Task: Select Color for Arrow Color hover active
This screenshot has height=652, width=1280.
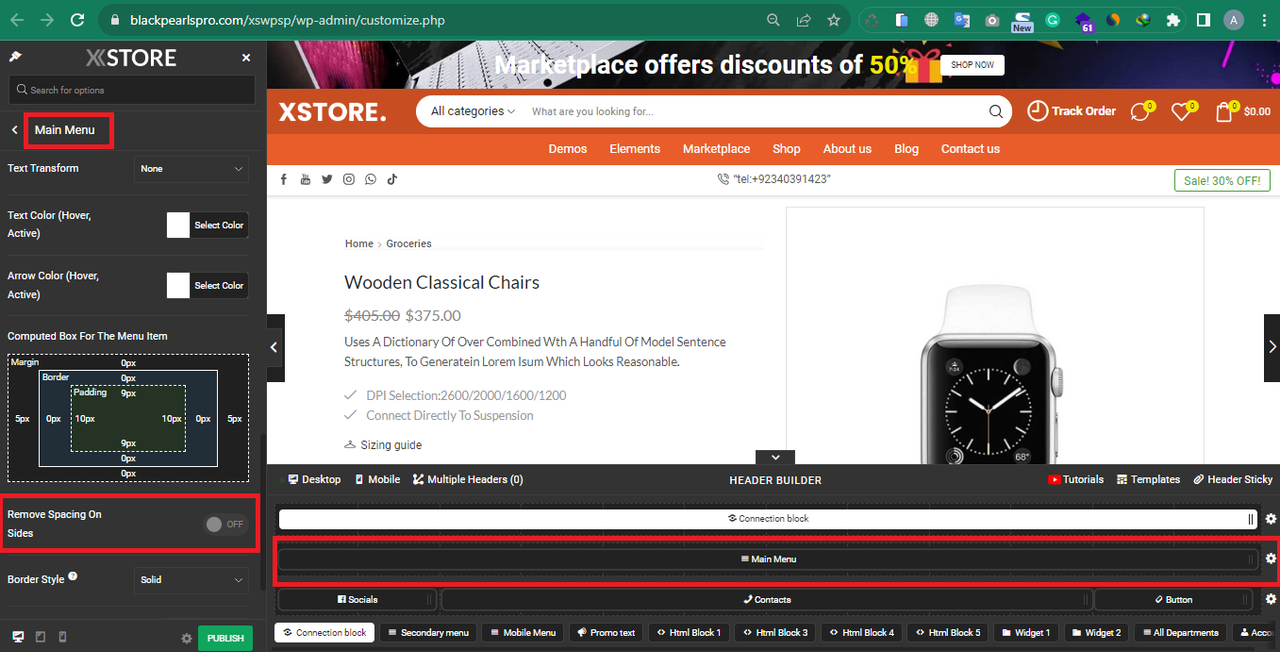Action: (x=207, y=285)
